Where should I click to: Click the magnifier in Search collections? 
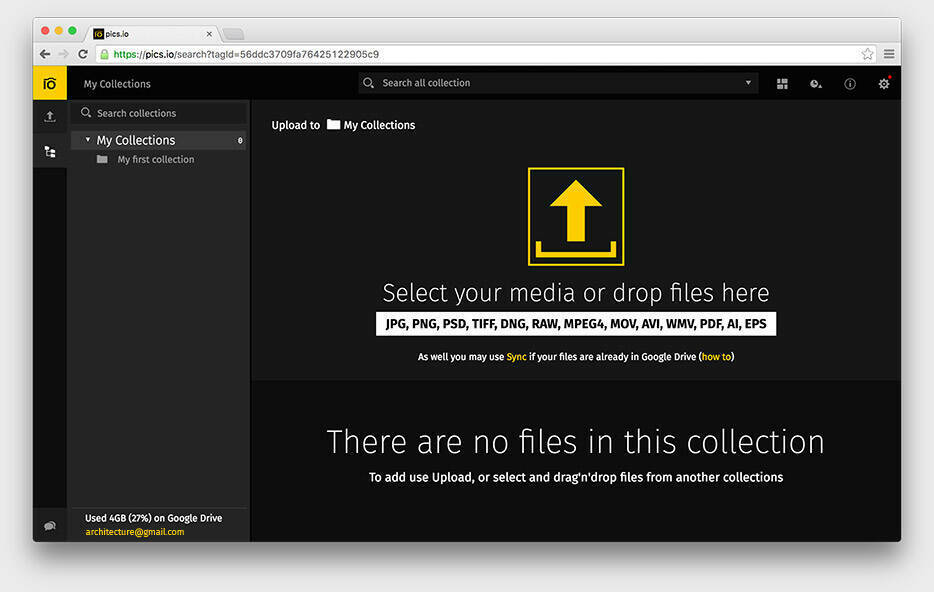[x=86, y=113]
